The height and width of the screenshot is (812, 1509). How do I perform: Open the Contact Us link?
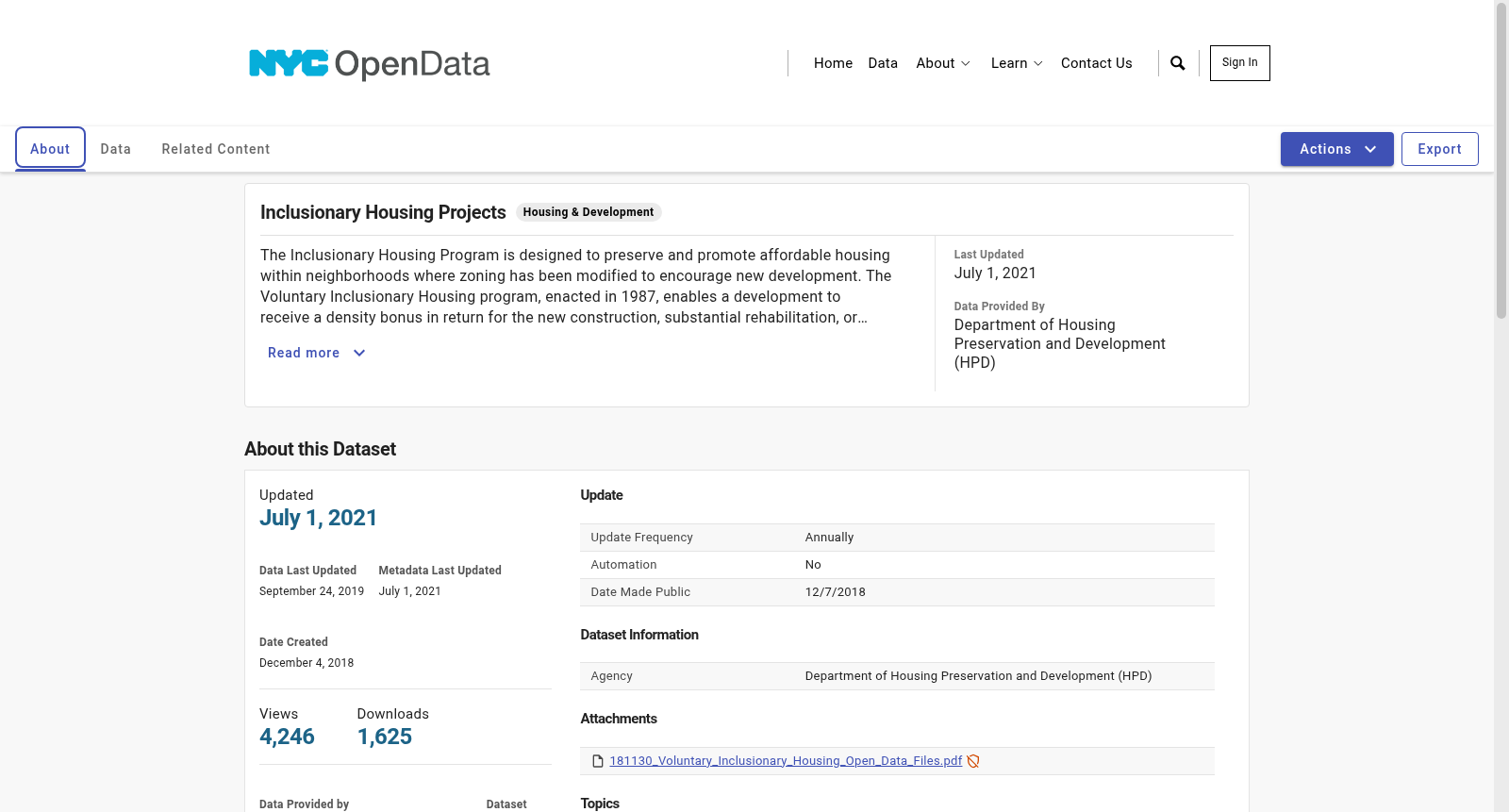(1096, 63)
